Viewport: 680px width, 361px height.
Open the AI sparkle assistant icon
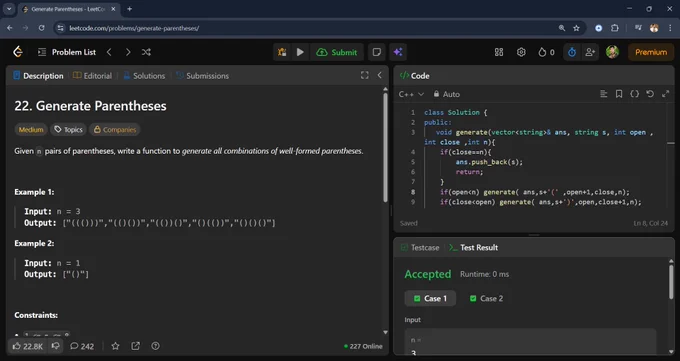398,52
